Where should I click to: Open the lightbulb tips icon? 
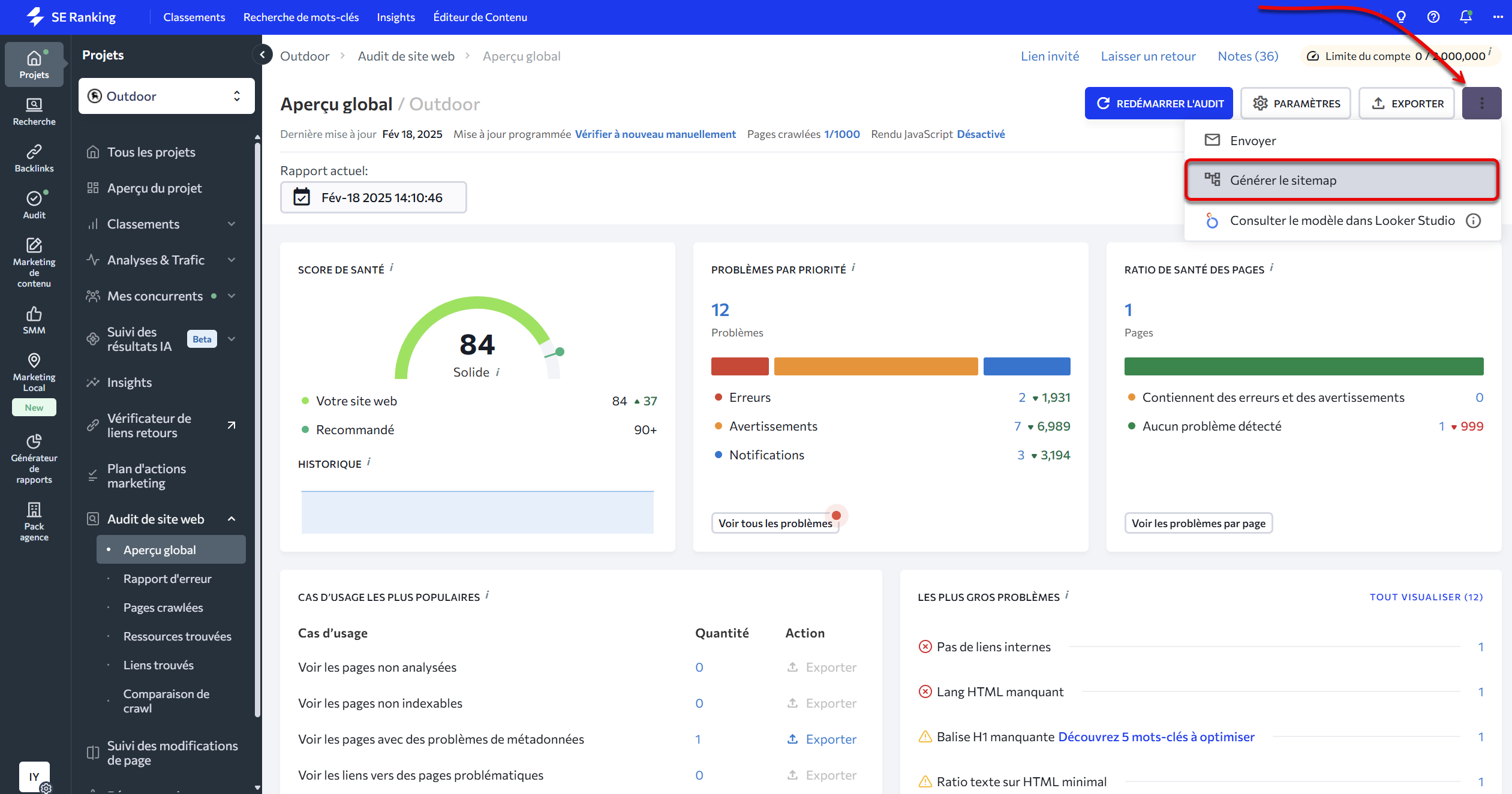[x=1401, y=17]
